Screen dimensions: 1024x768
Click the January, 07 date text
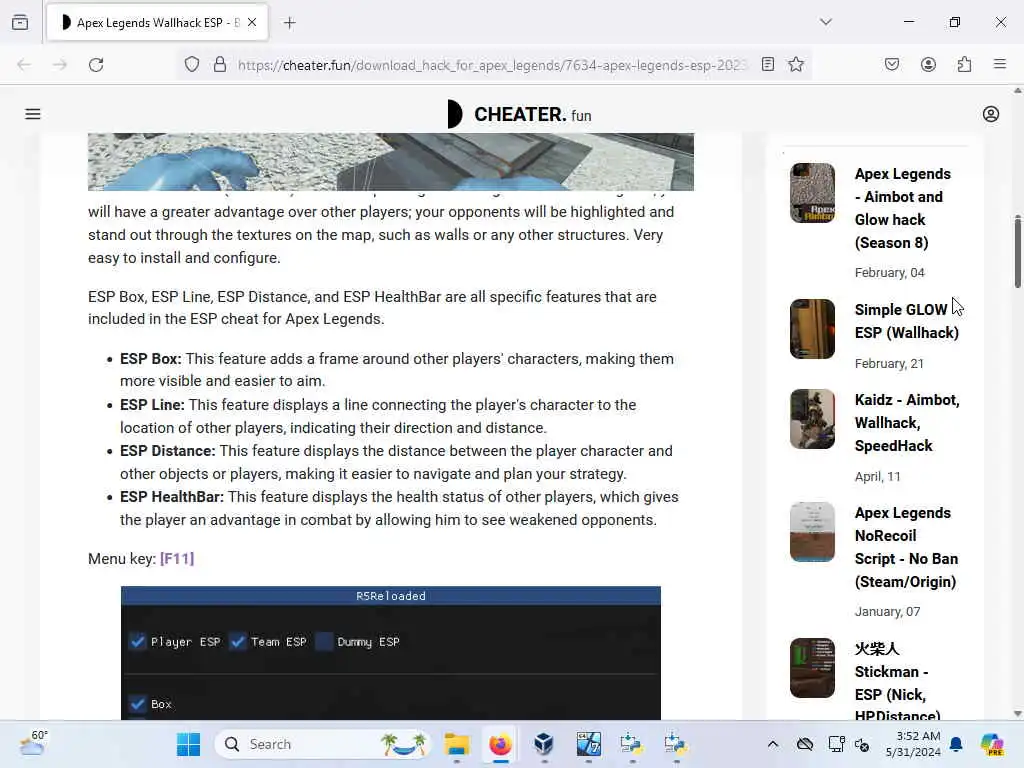(887, 612)
